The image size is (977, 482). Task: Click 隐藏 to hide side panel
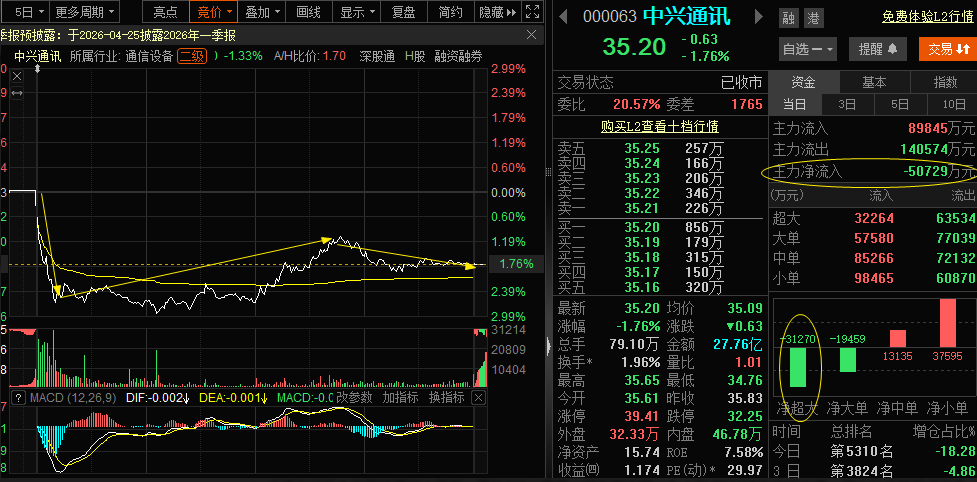[497, 11]
